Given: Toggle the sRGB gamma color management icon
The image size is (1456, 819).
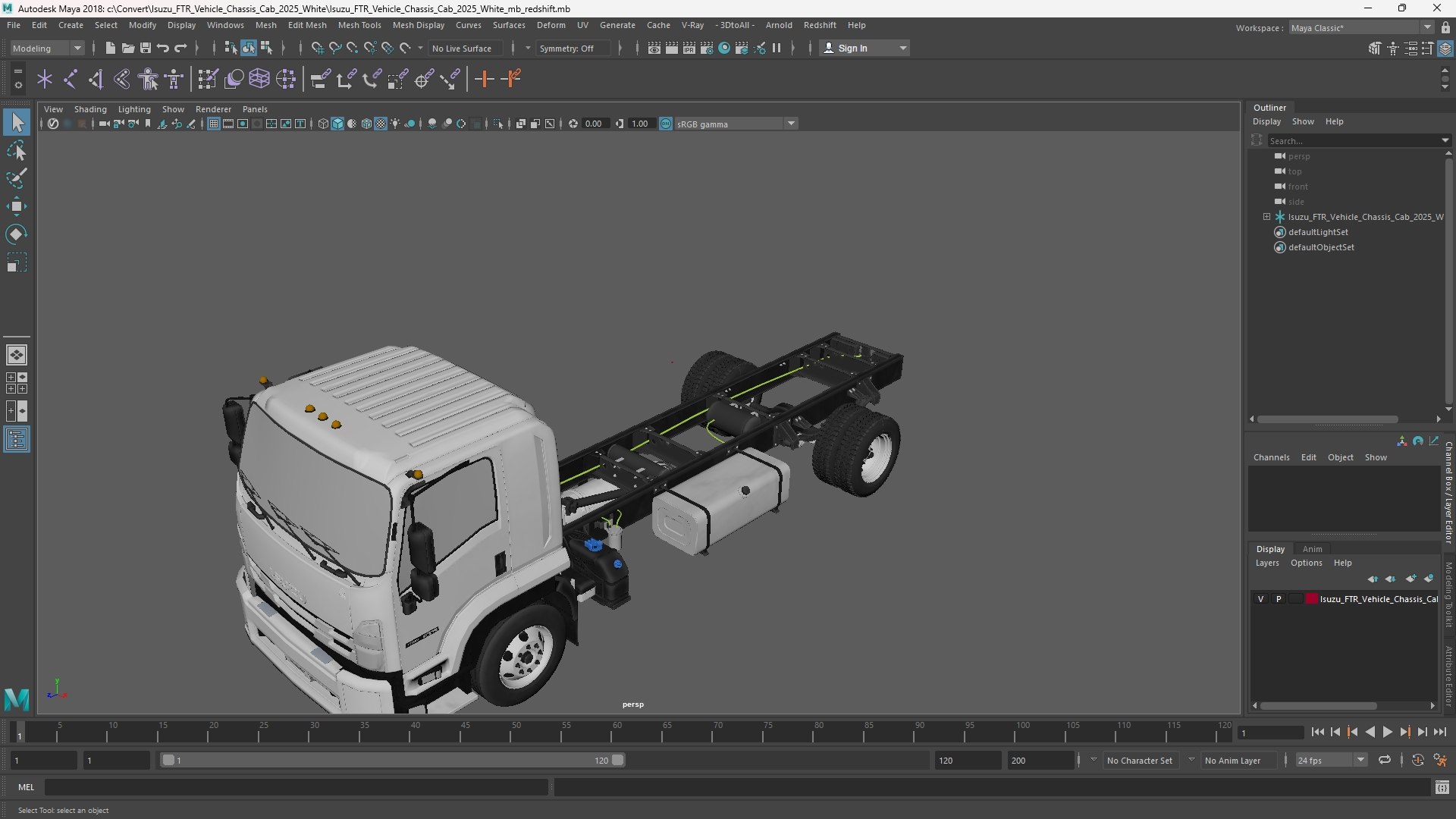Looking at the screenshot, I should (665, 124).
